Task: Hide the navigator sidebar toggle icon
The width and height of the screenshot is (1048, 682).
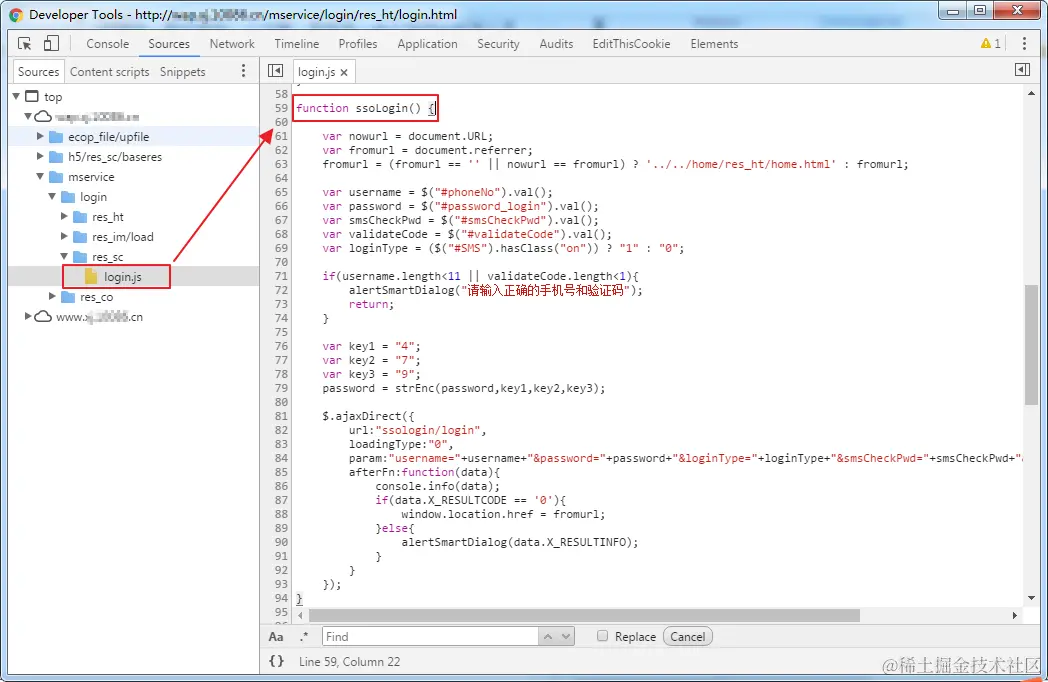Action: pyautogui.click(x=275, y=70)
